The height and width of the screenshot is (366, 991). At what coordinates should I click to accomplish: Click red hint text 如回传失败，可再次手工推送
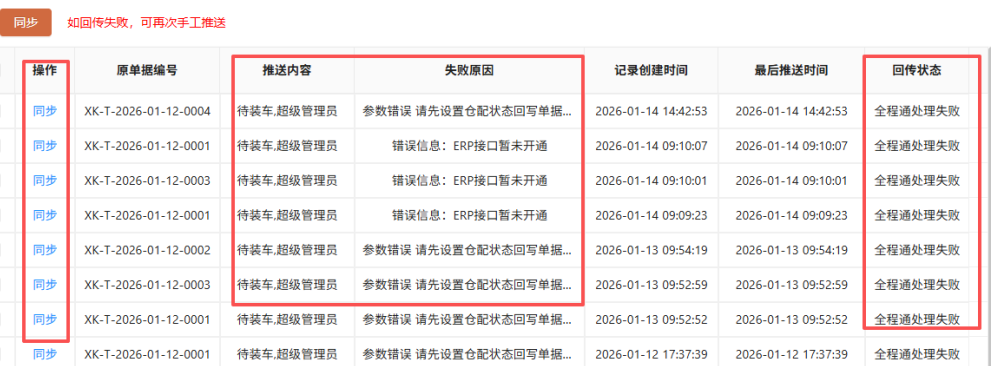point(147,23)
